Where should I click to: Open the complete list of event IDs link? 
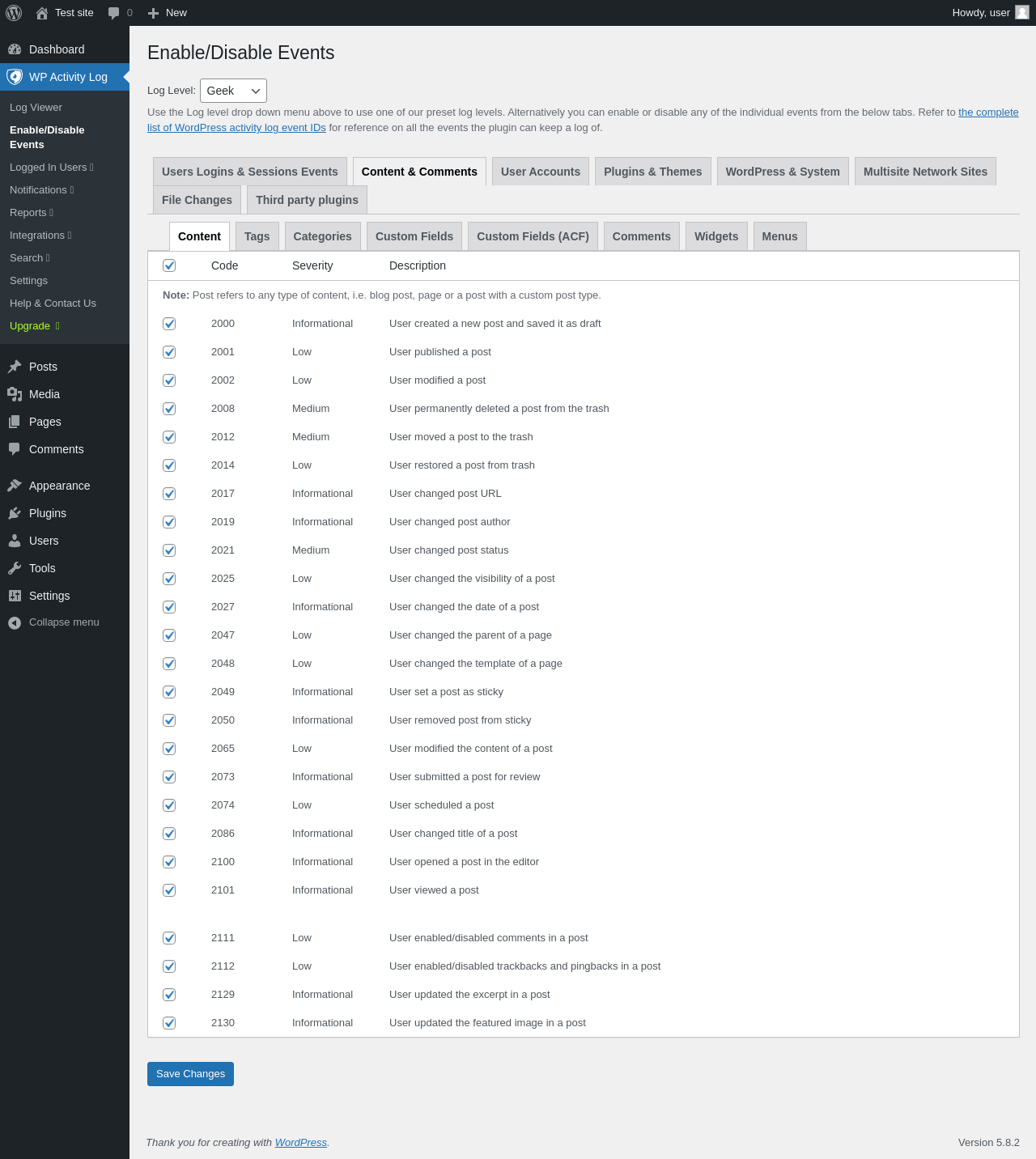(988, 113)
